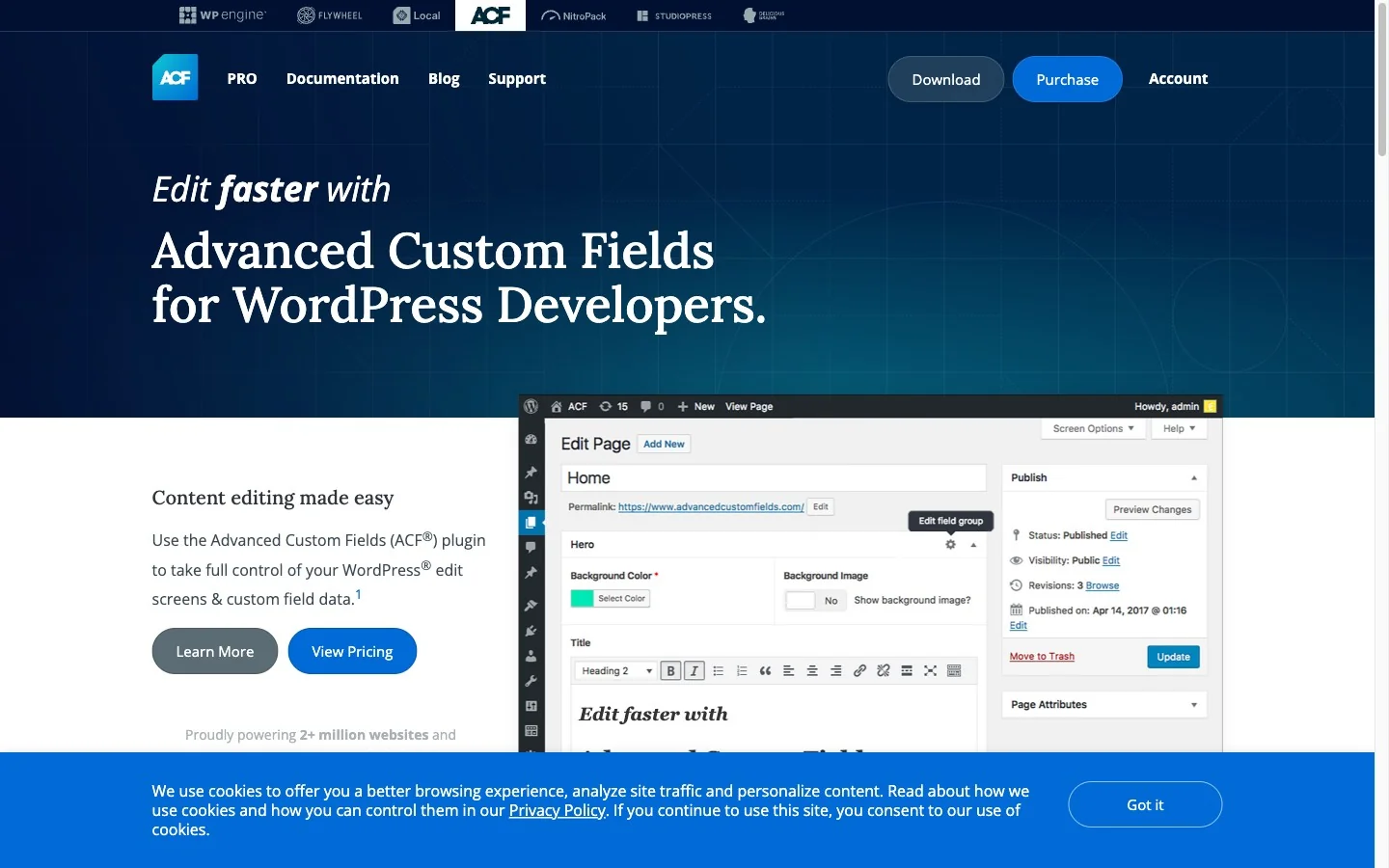Image resolution: width=1389 pixels, height=868 pixels.
Task: Click the Comments icon in the WordPress sidebar
Action: (531, 547)
